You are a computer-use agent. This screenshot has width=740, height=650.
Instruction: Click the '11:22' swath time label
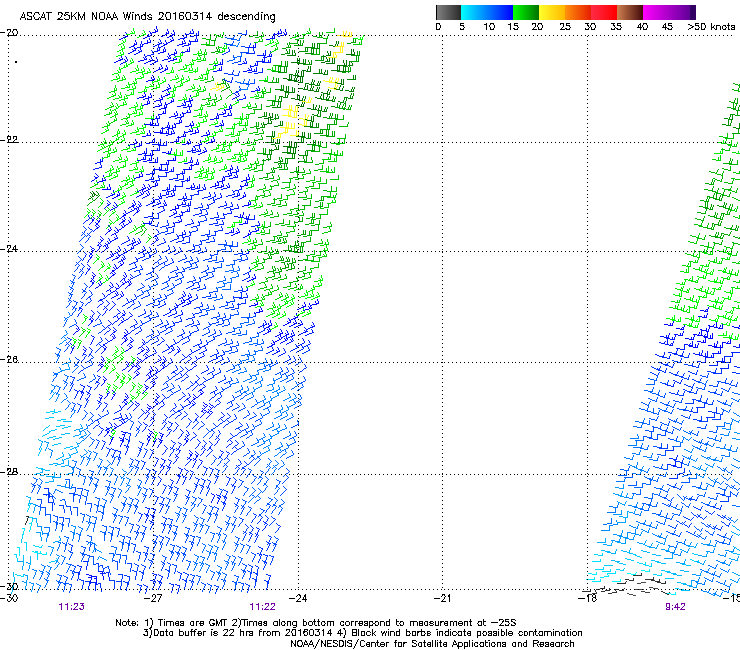[x=262, y=607]
